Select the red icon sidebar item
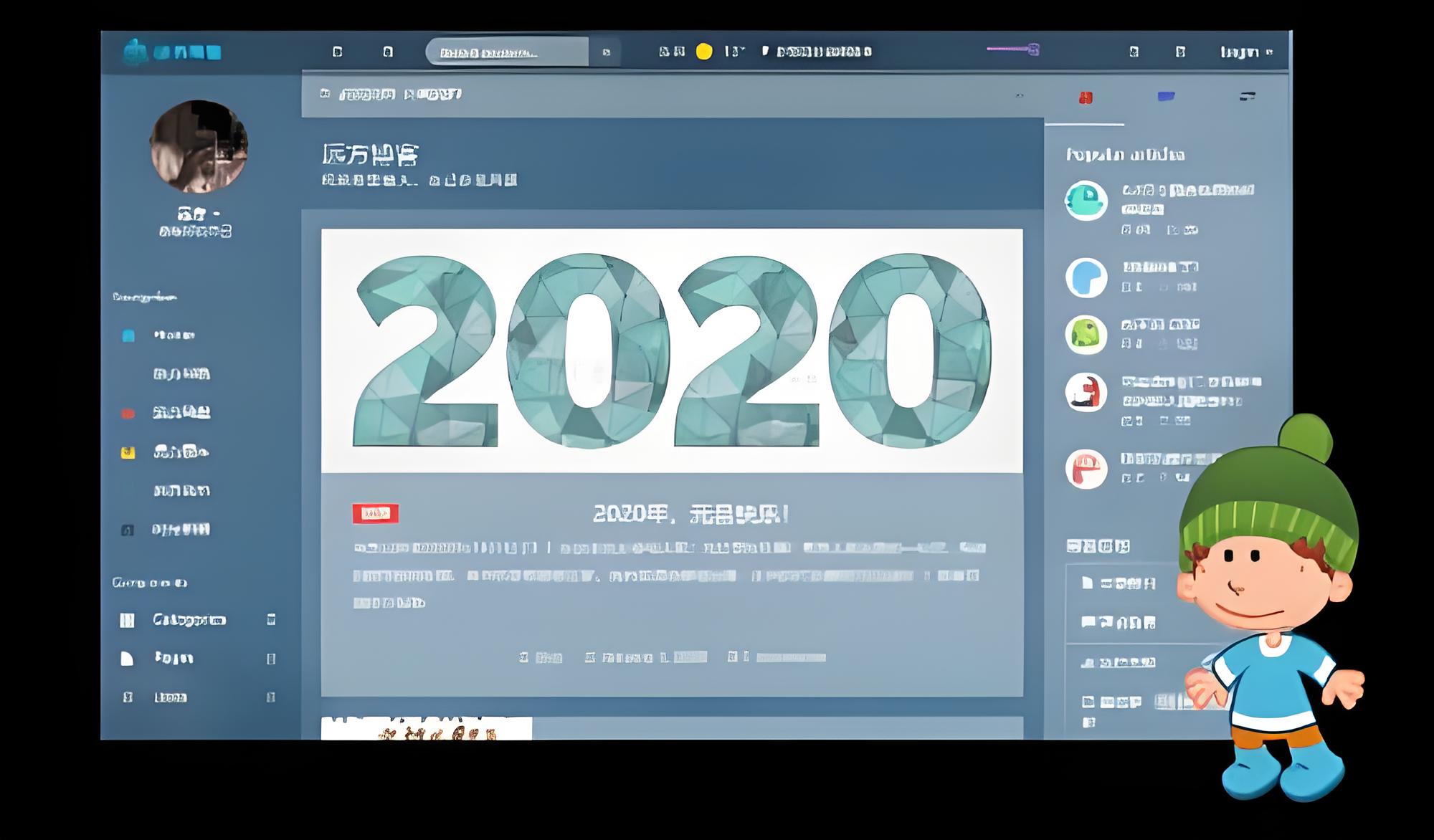This screenshot has width=1434, height=840. (x=128, y=414)
